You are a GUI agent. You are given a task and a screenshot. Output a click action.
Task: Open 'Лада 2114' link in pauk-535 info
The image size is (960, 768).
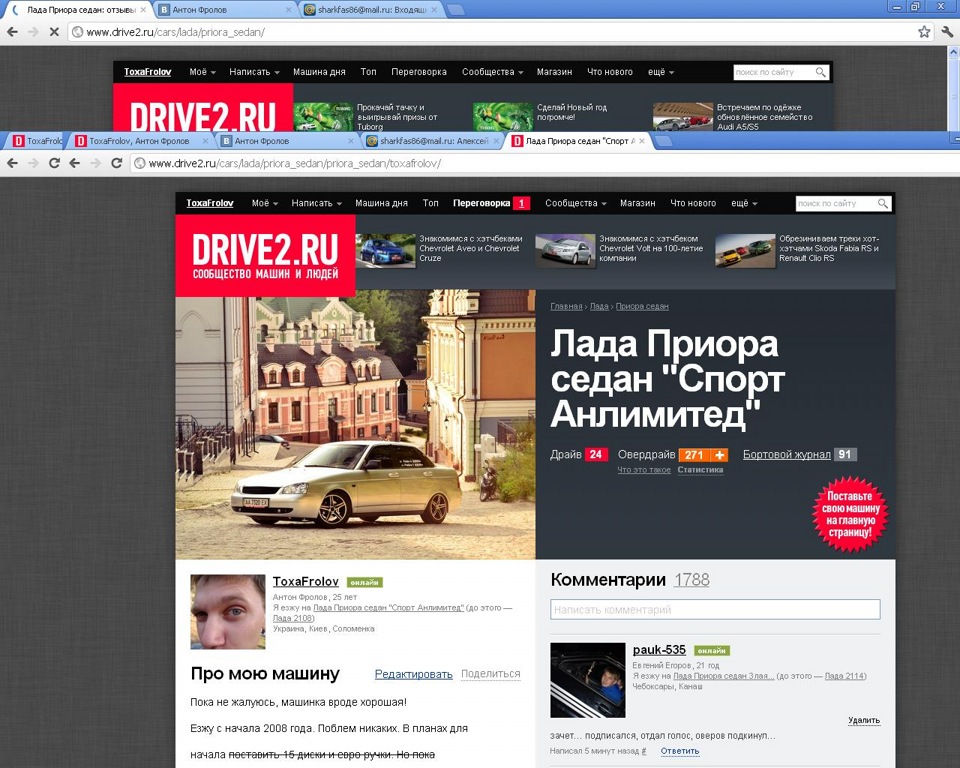click(844, 676)
